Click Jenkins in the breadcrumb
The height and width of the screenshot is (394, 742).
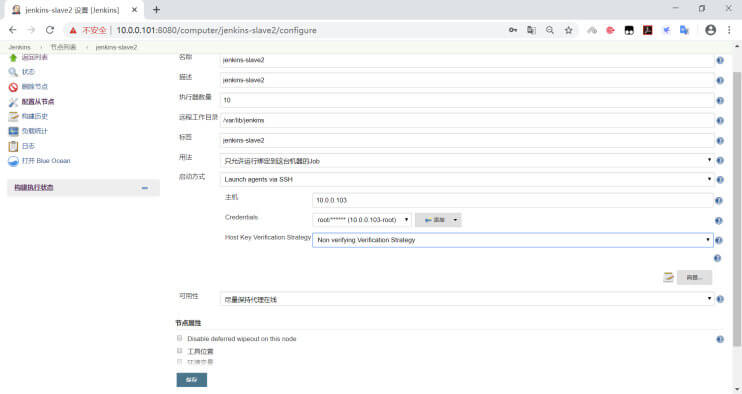click(19, 47)
